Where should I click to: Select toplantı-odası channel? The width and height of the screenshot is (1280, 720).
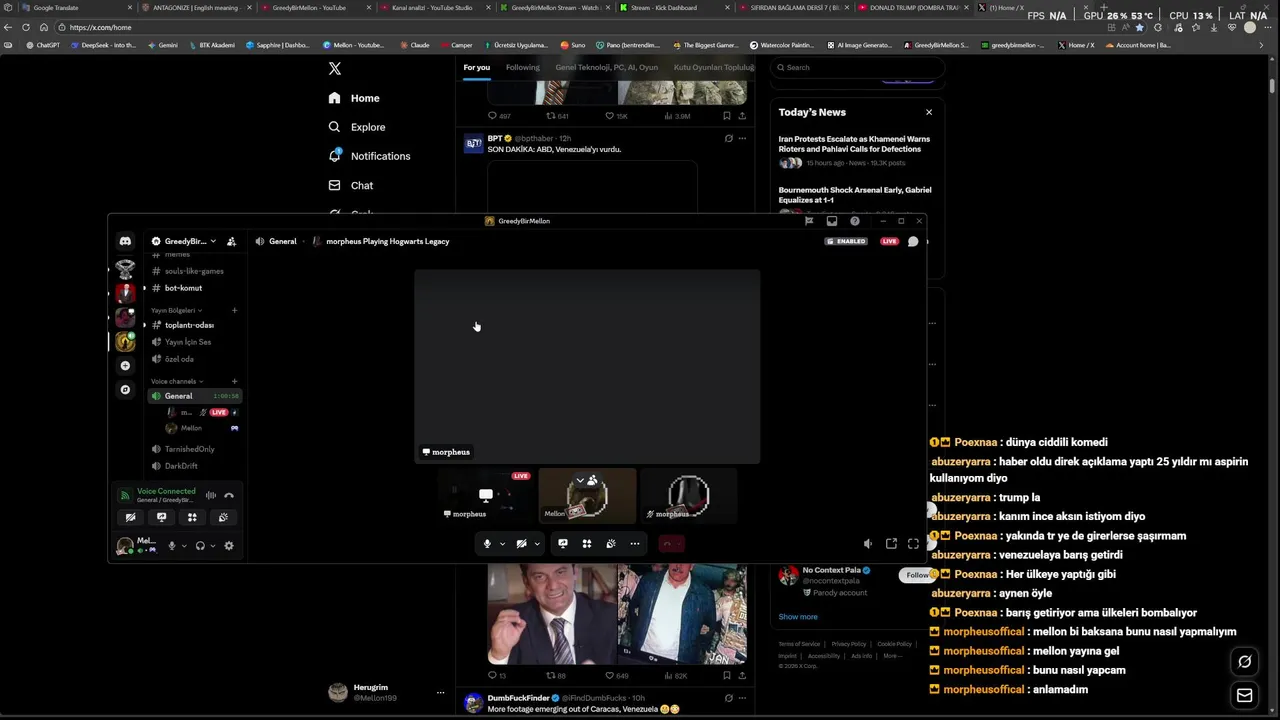pyautogui.click(x=189, y=325)
